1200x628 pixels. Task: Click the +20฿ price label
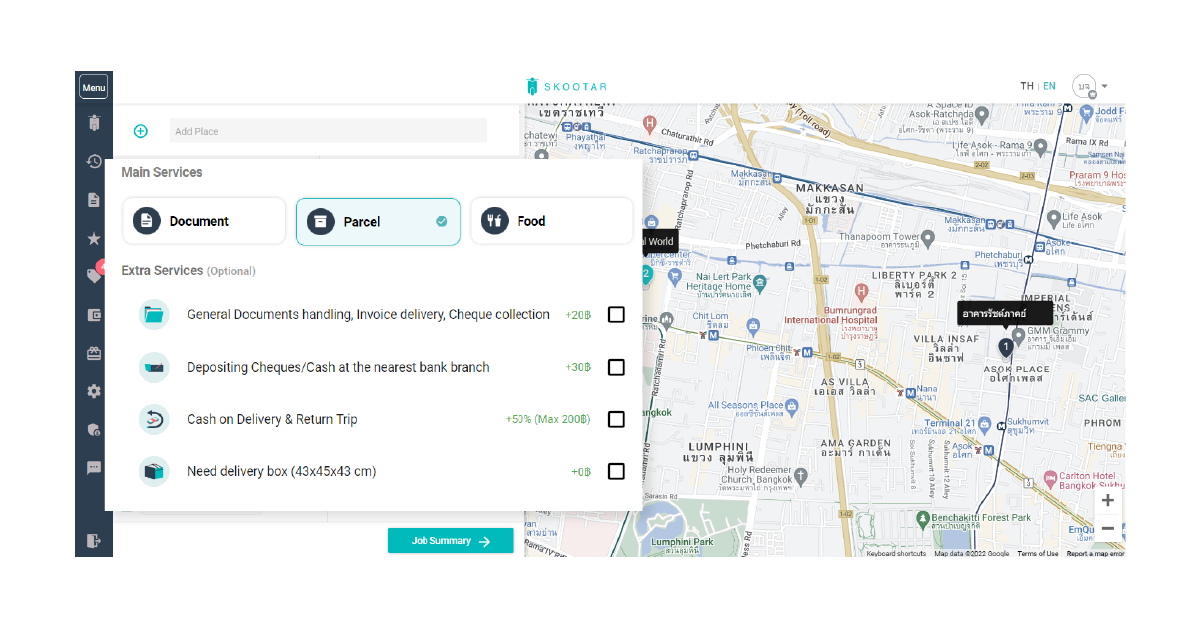click(x=578, y=315)
